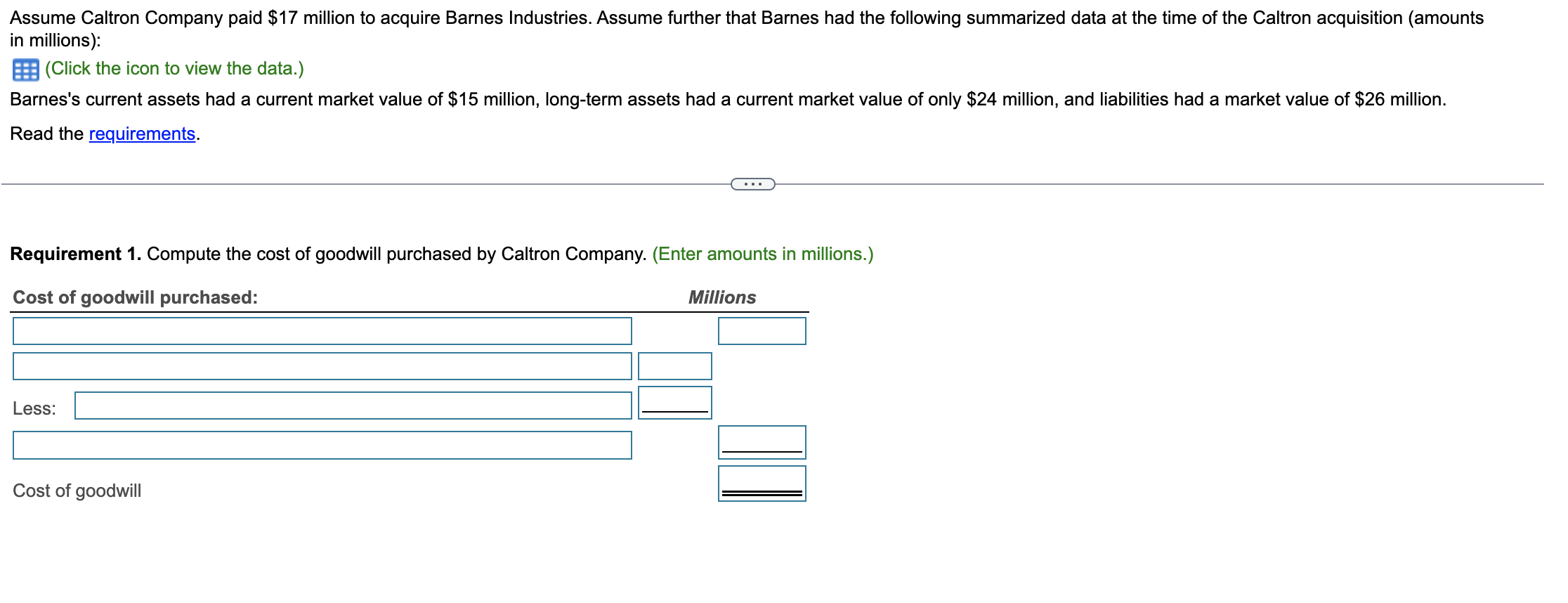Open the requirements link
The width and height of the screenshot is (1568, 603).
(x=142, y=134)
